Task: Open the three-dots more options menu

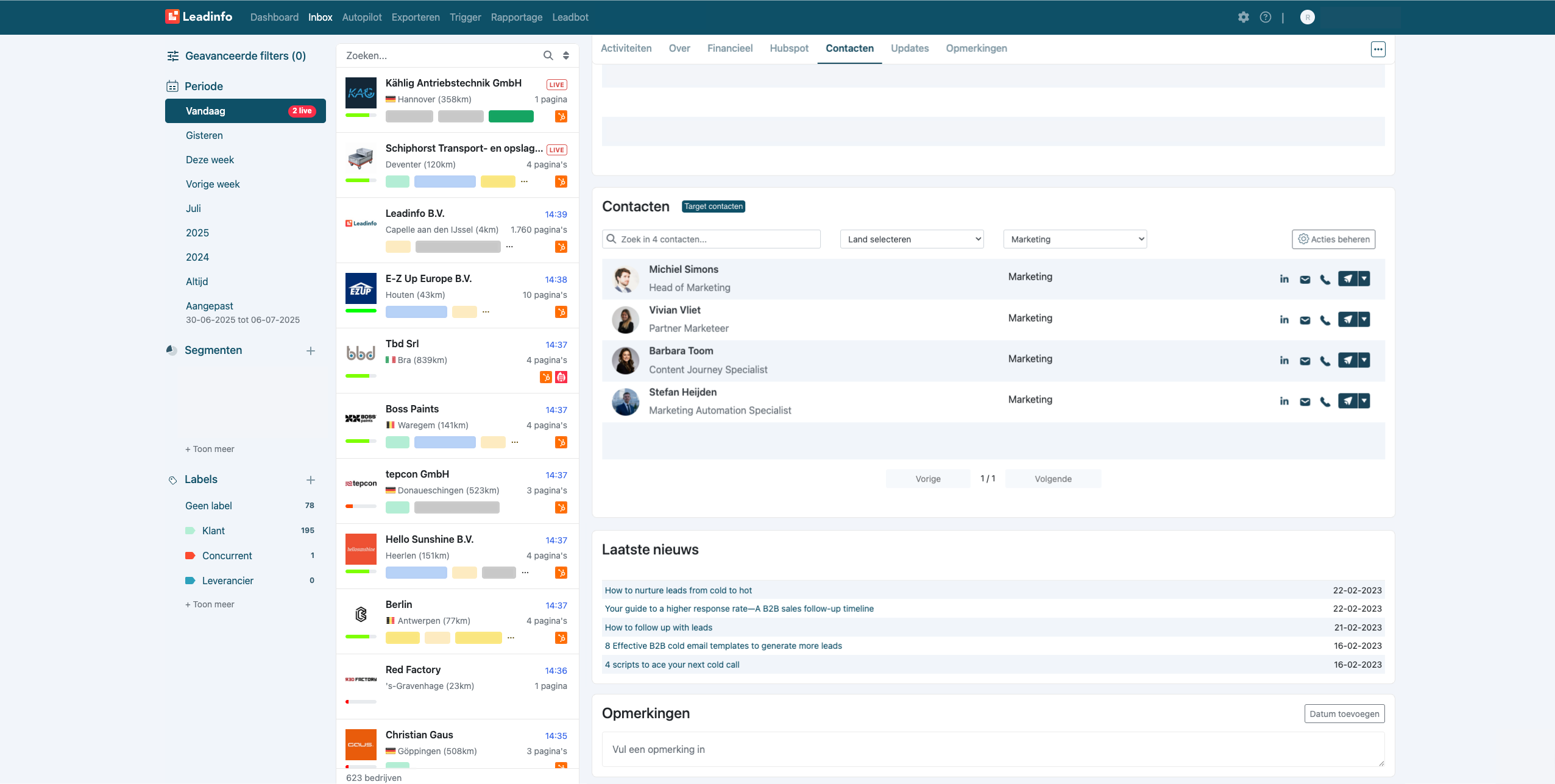Action: pyautogui.click(x=1378, y=49)
